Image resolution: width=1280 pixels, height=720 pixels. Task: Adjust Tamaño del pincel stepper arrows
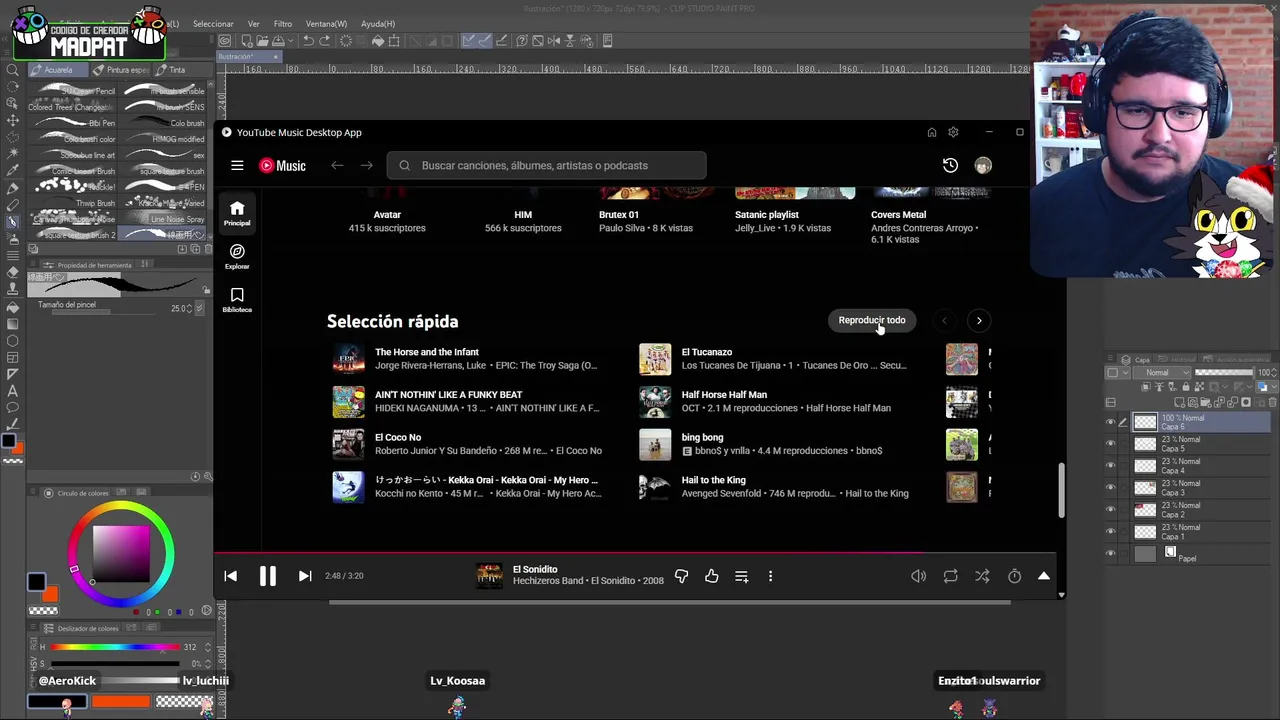pyautogui.click(x=188, y=309)
